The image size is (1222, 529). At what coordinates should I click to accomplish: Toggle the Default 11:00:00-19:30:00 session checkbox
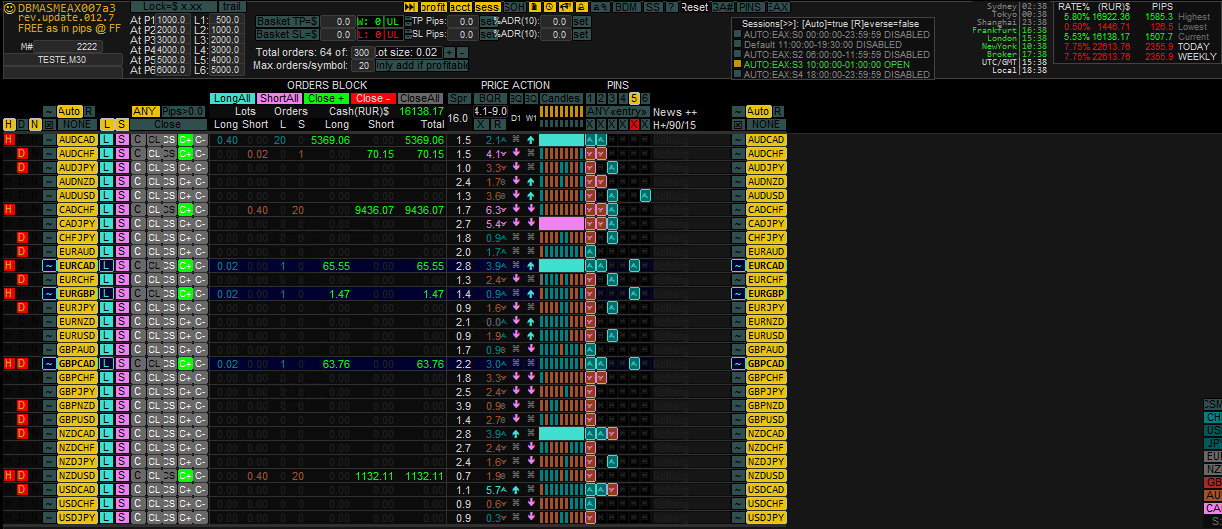pos(737,43)
